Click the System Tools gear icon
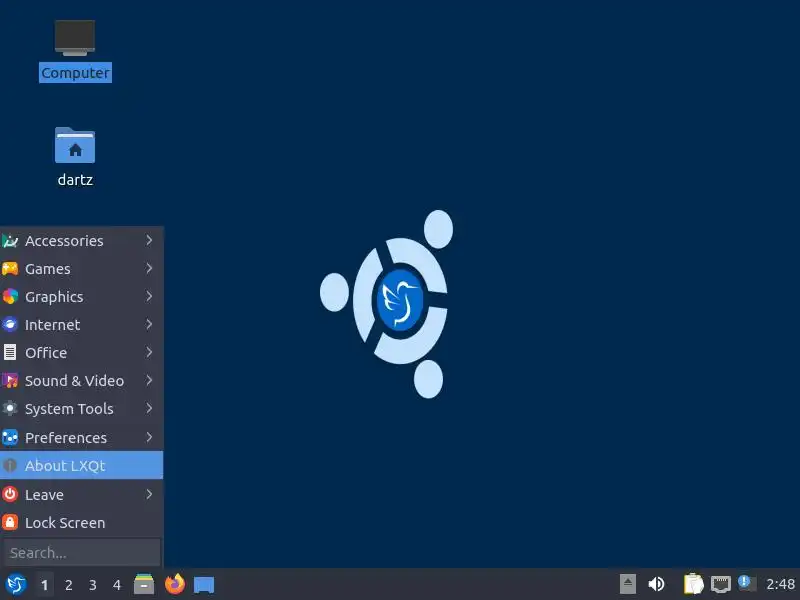The width and height of the screenshot is (800, 600). [x=10, y=409]
